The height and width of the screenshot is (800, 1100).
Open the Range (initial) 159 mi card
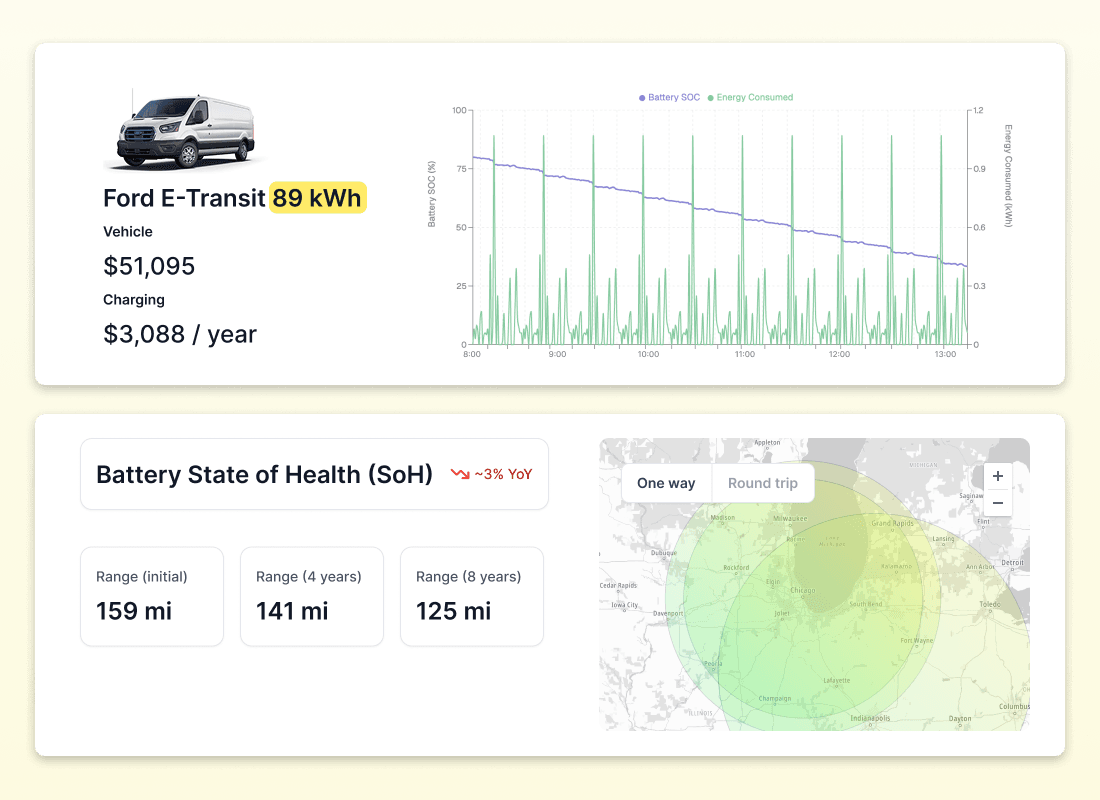[x=152, y=596]
